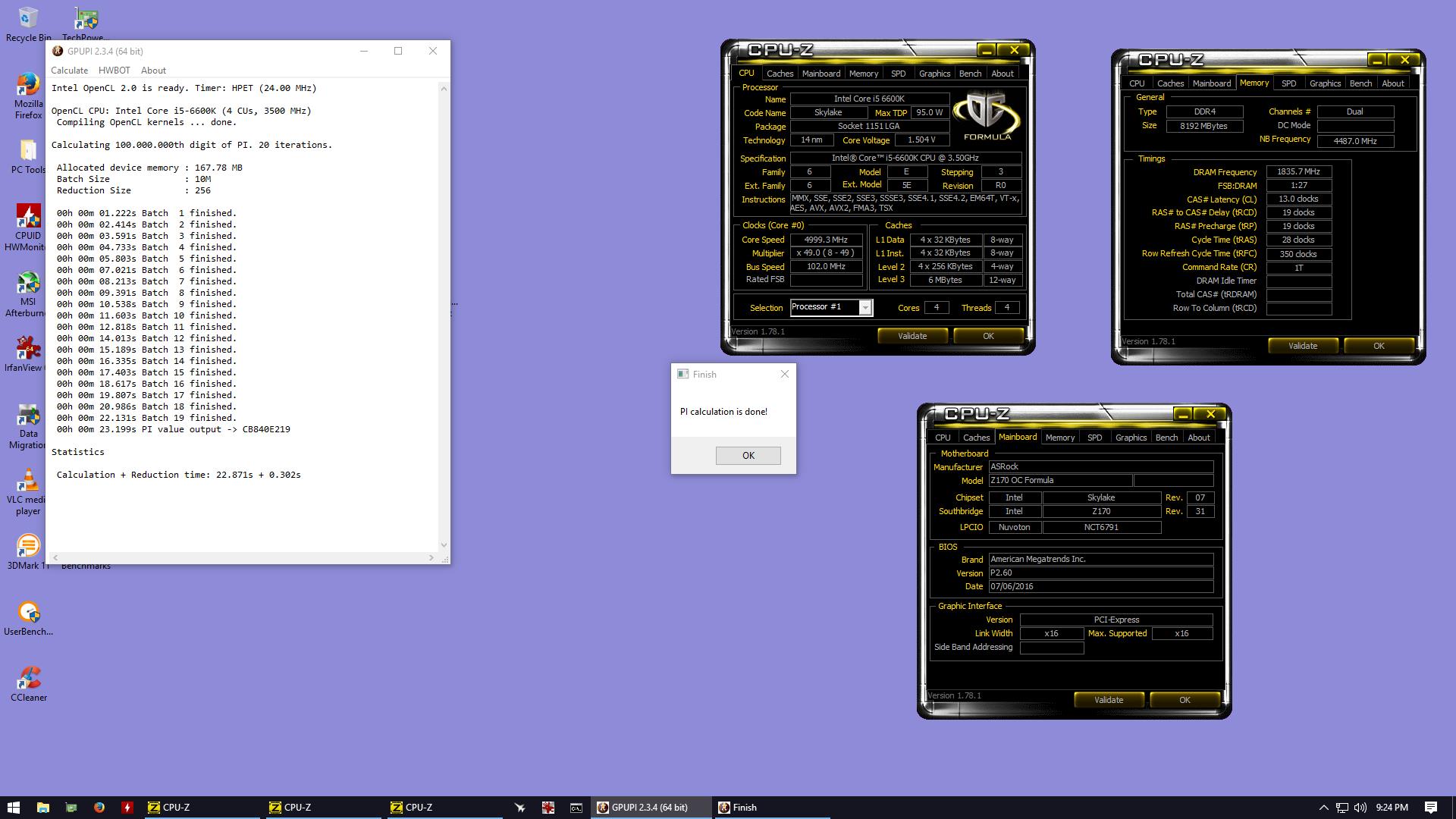Open the Action Center notification icon
The image size is (1456, 819).
pos(1431,808)
